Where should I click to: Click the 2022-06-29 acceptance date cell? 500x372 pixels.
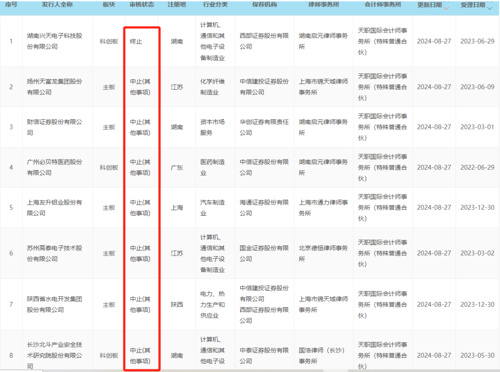tap(477, 167)
